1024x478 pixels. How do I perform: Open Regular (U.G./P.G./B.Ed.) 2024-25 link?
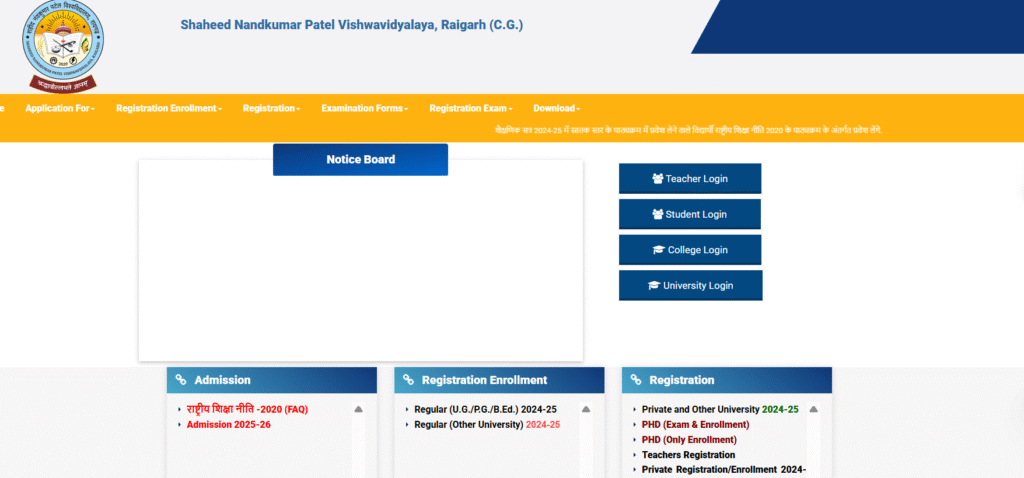coord(485,409)
